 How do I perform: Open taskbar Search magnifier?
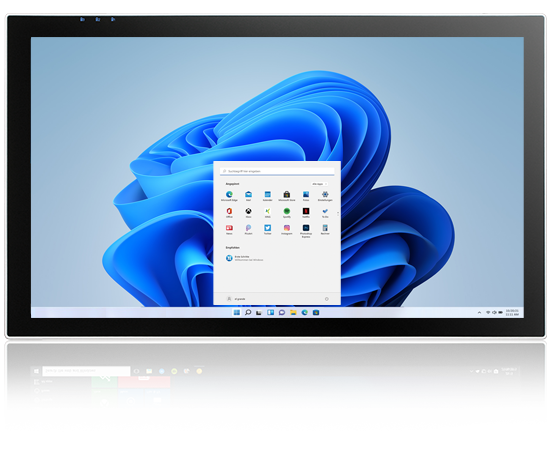(248, 312)
